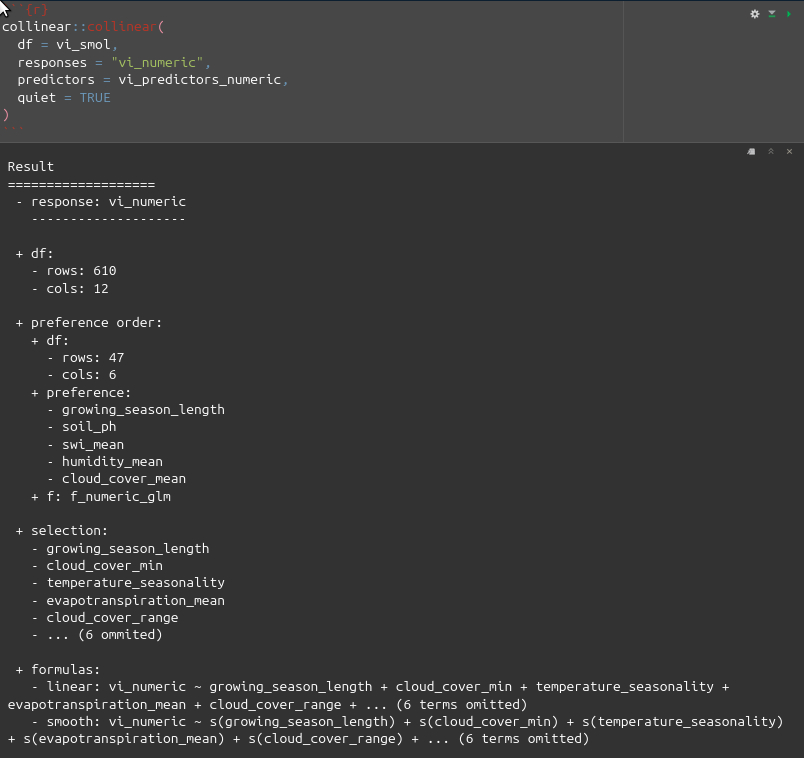
Task: Open chunk options gear icon
Action: point(756,14)
